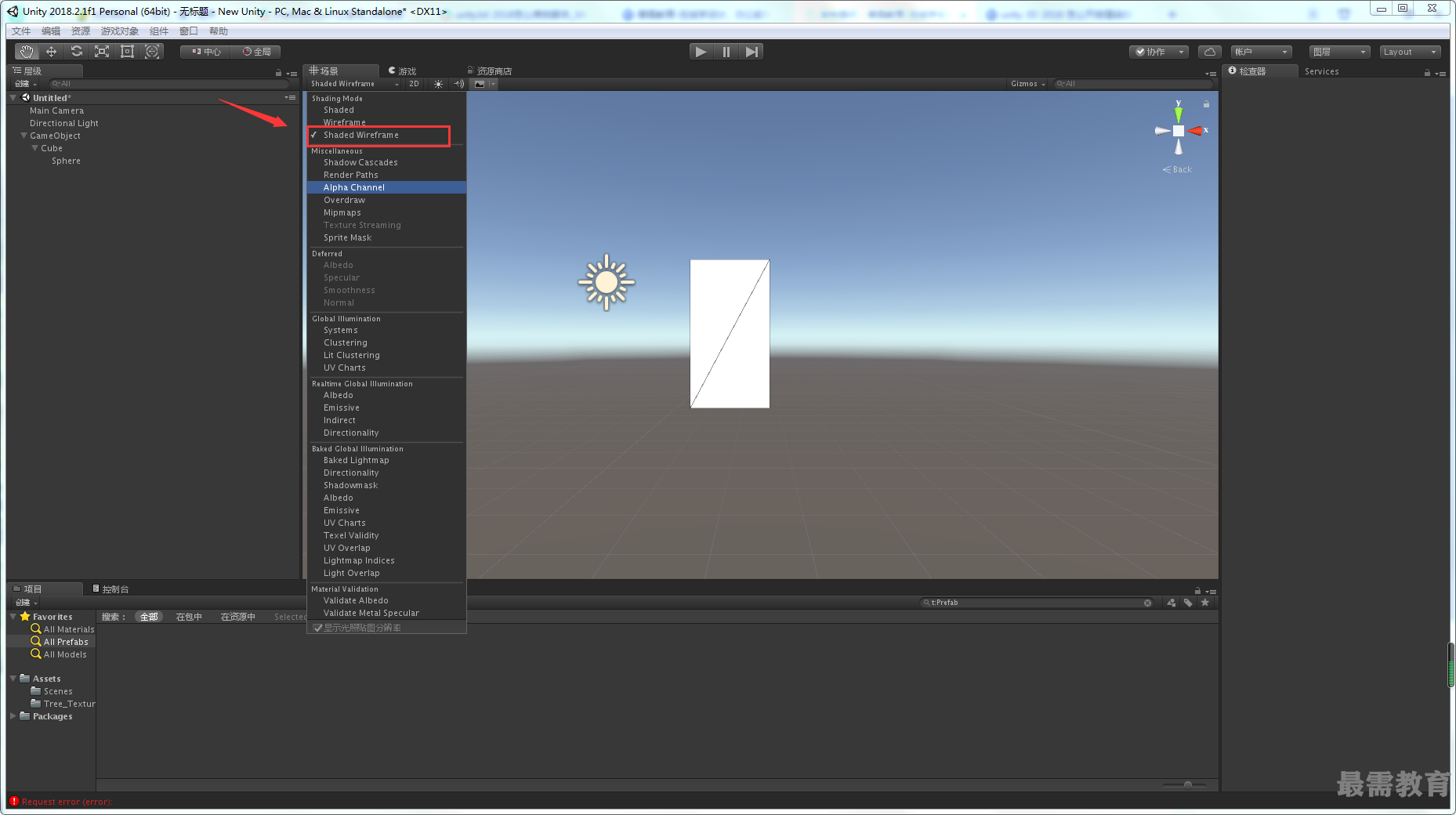Save search star icon in project
1456x815 pixels.
click(1205, 603)
